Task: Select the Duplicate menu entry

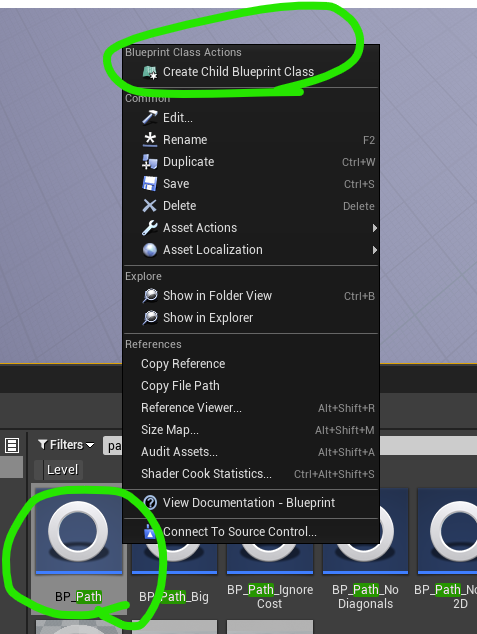Action: tap(251, 162)
